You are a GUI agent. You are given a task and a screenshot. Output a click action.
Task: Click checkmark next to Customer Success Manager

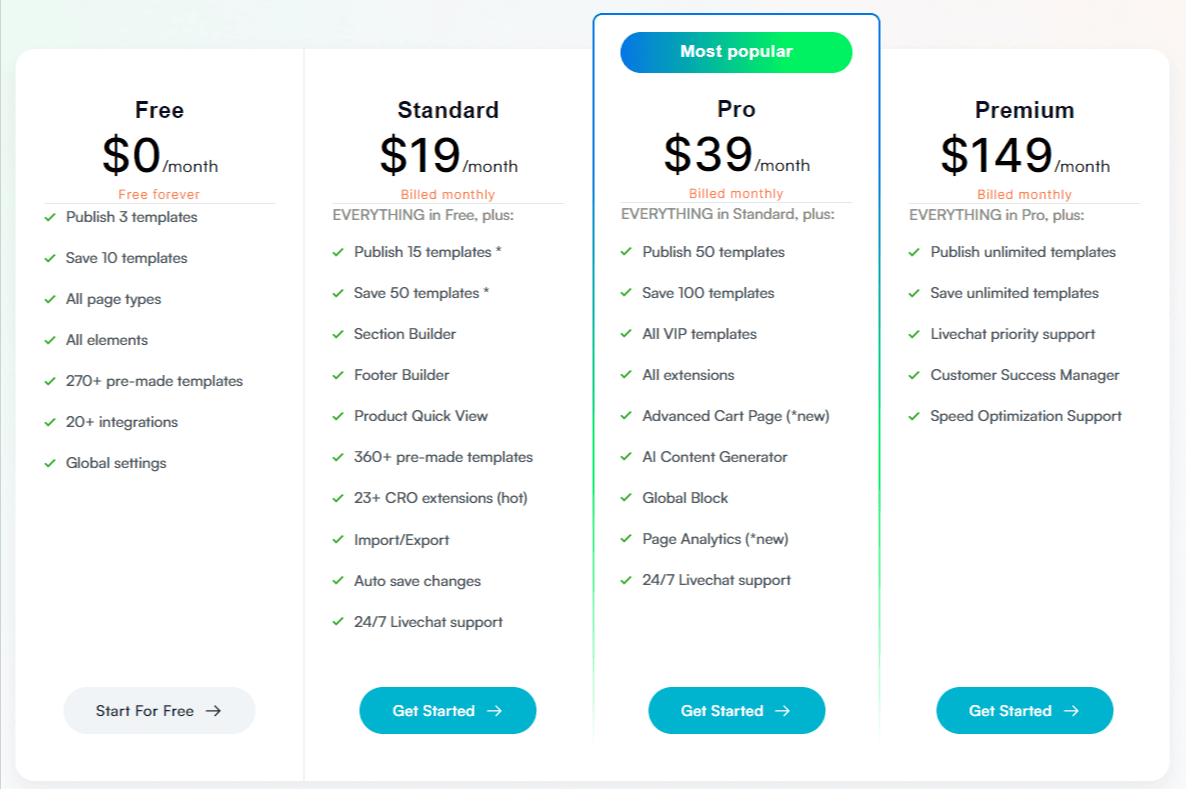(x=914, y=374)
